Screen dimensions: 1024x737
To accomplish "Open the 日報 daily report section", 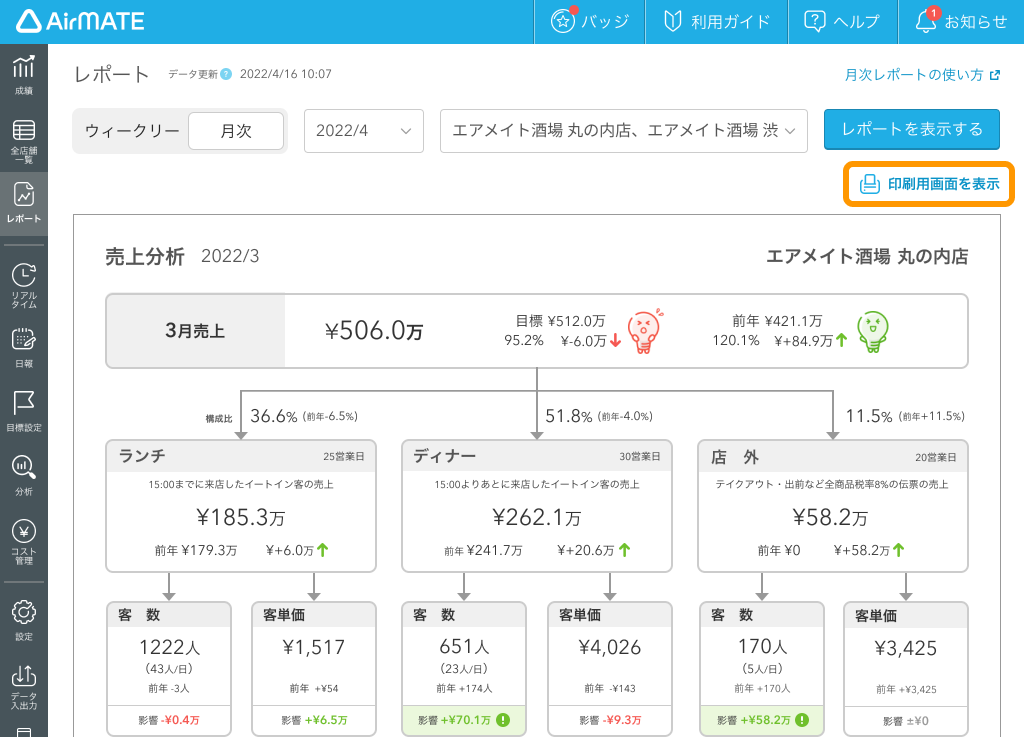I will [24, 345].
